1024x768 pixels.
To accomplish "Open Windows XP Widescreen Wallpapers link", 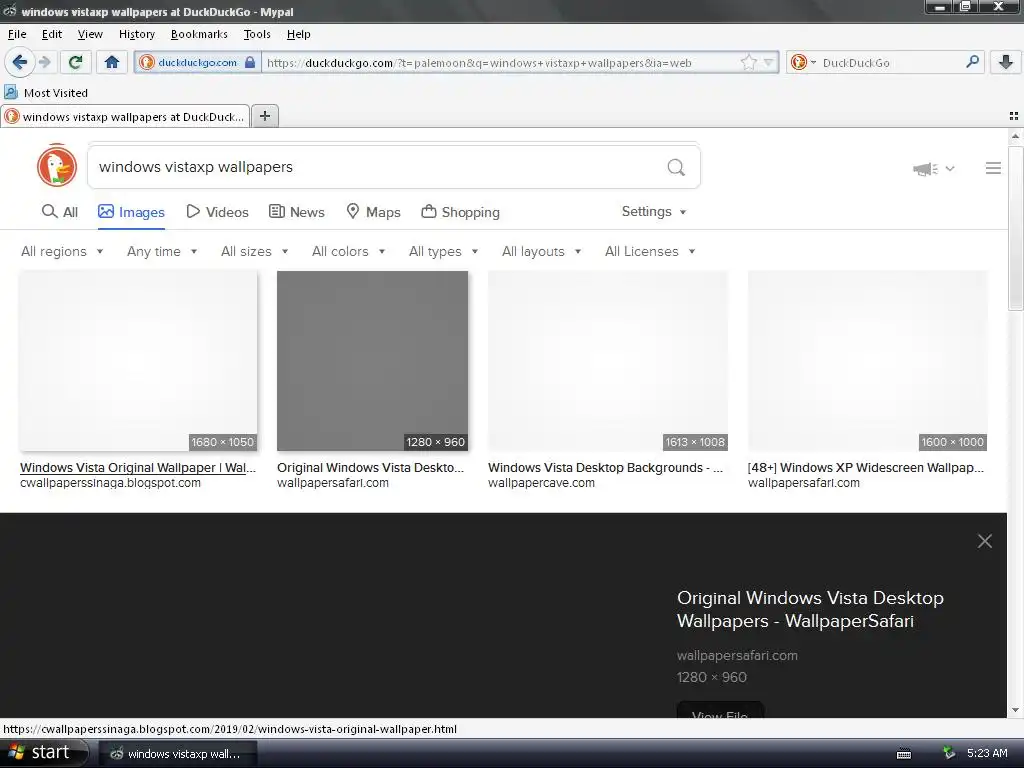I will (865, 468).
